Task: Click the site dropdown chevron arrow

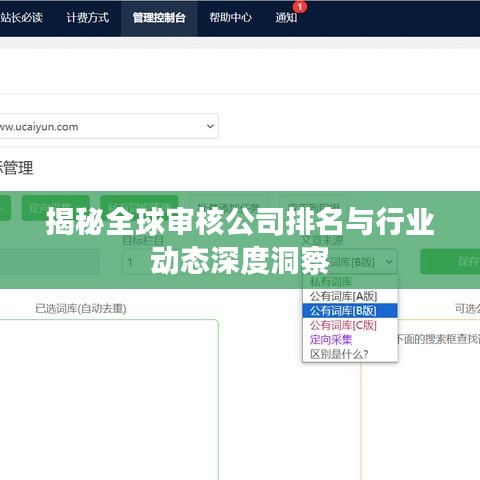Action: (x=210, y=126)
